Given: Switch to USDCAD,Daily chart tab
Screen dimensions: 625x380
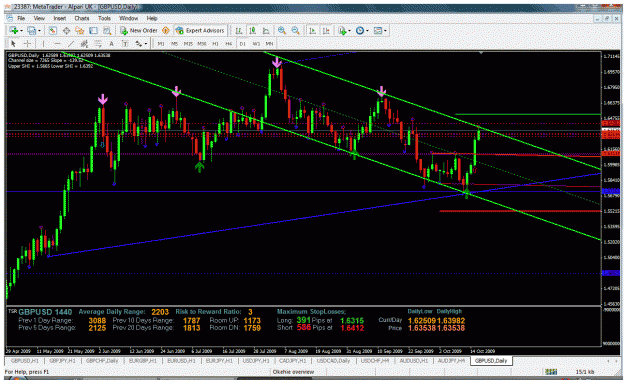Looking at the screenshot, I should (333, 360).
